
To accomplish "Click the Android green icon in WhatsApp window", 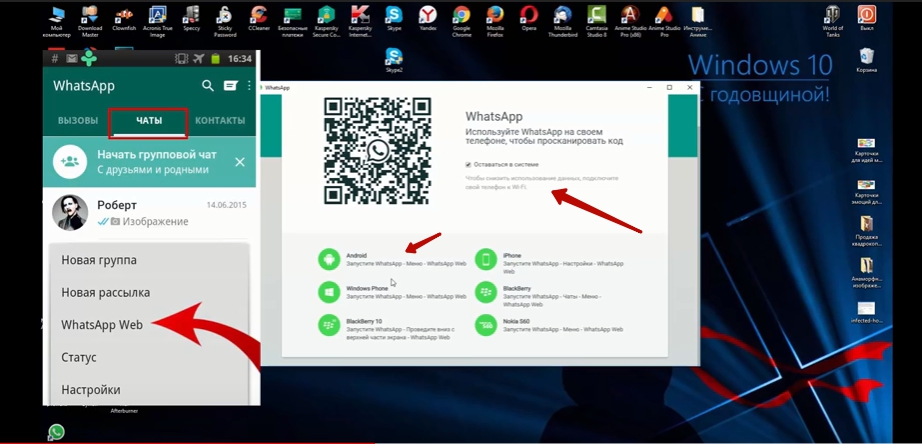I will pos(329,259).
